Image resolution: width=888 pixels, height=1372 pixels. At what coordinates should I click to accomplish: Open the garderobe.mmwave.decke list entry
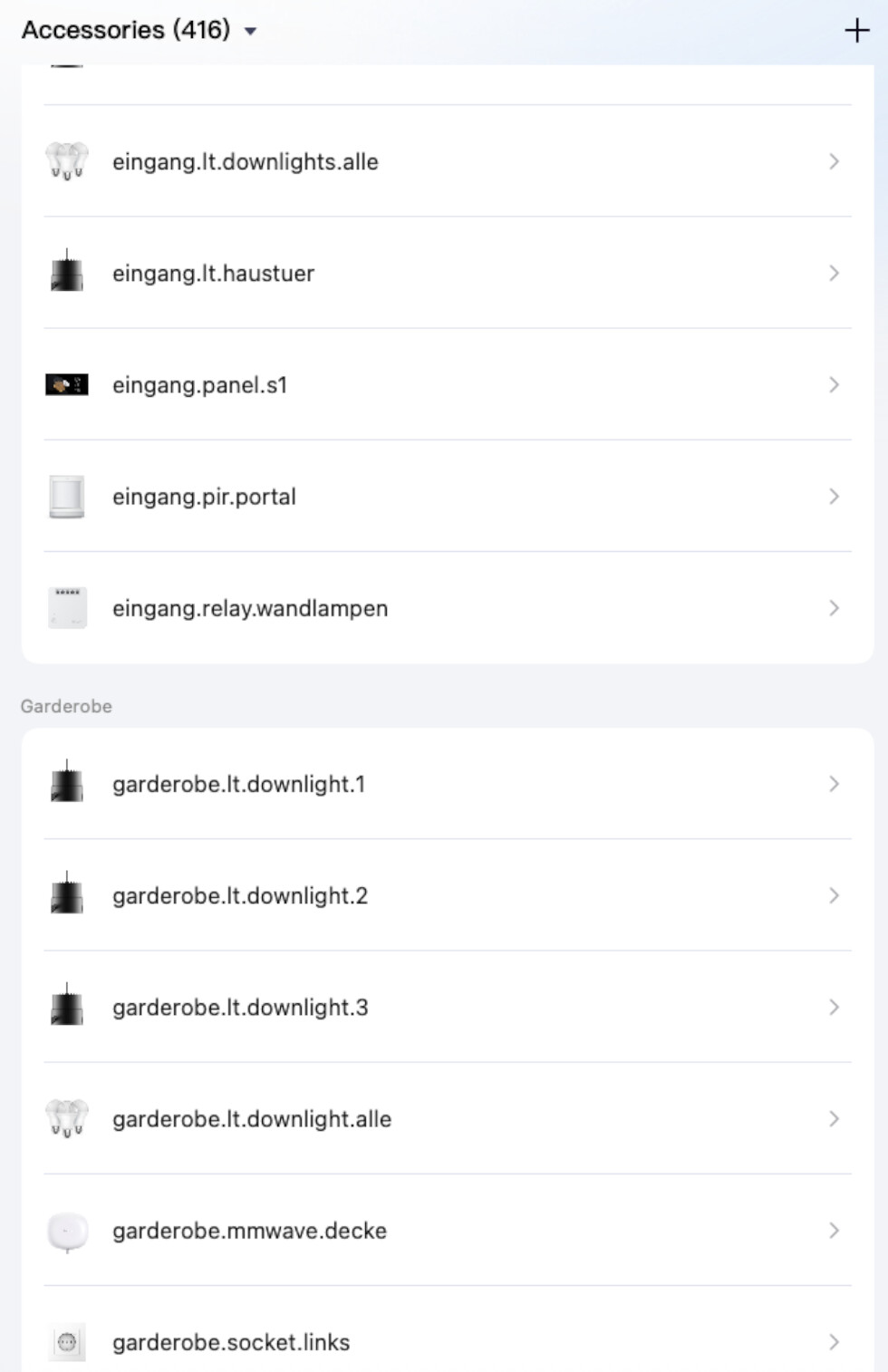[x=249, y=1231]
